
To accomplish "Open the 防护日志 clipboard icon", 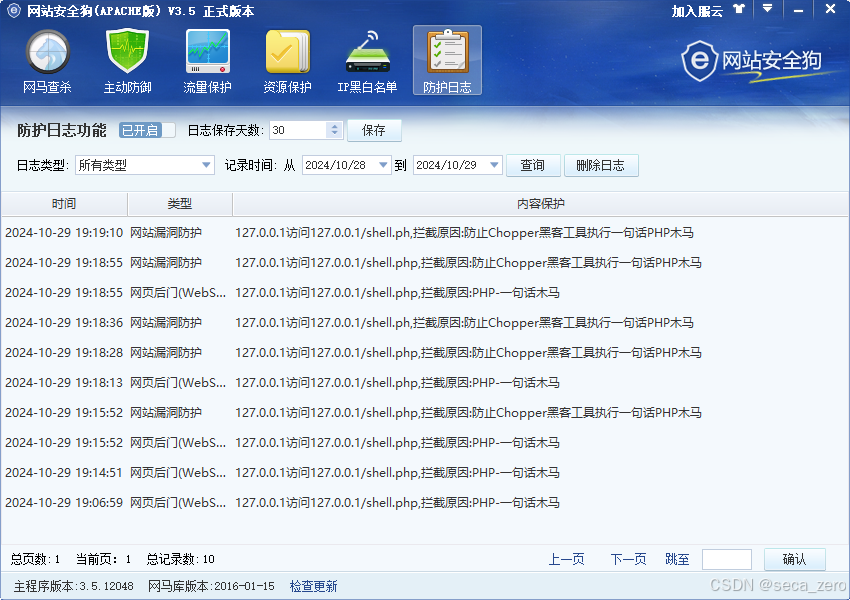I will pos(447,60).
